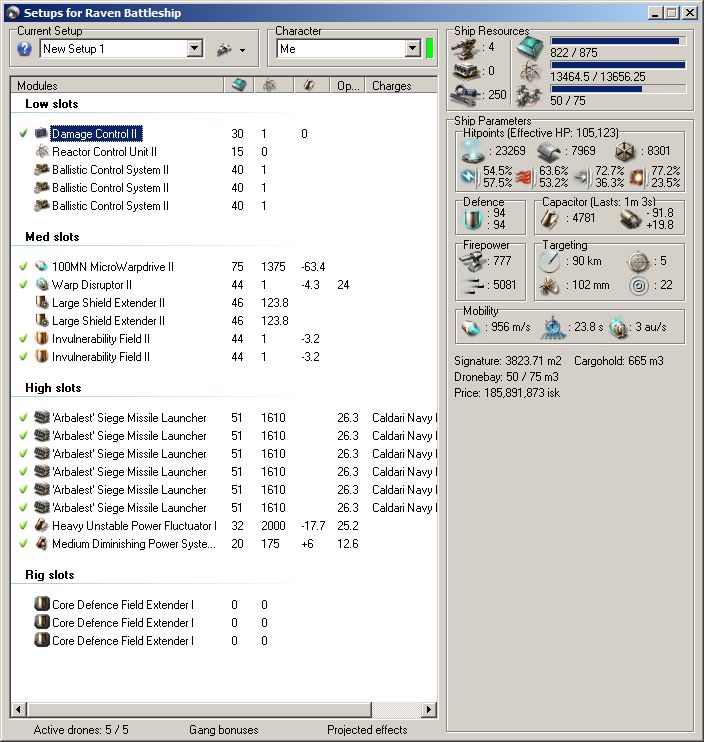Click the max velocity icon showing 956 m/s
Viewport: 704px width, 742px height.
click(x=470, y=327)
